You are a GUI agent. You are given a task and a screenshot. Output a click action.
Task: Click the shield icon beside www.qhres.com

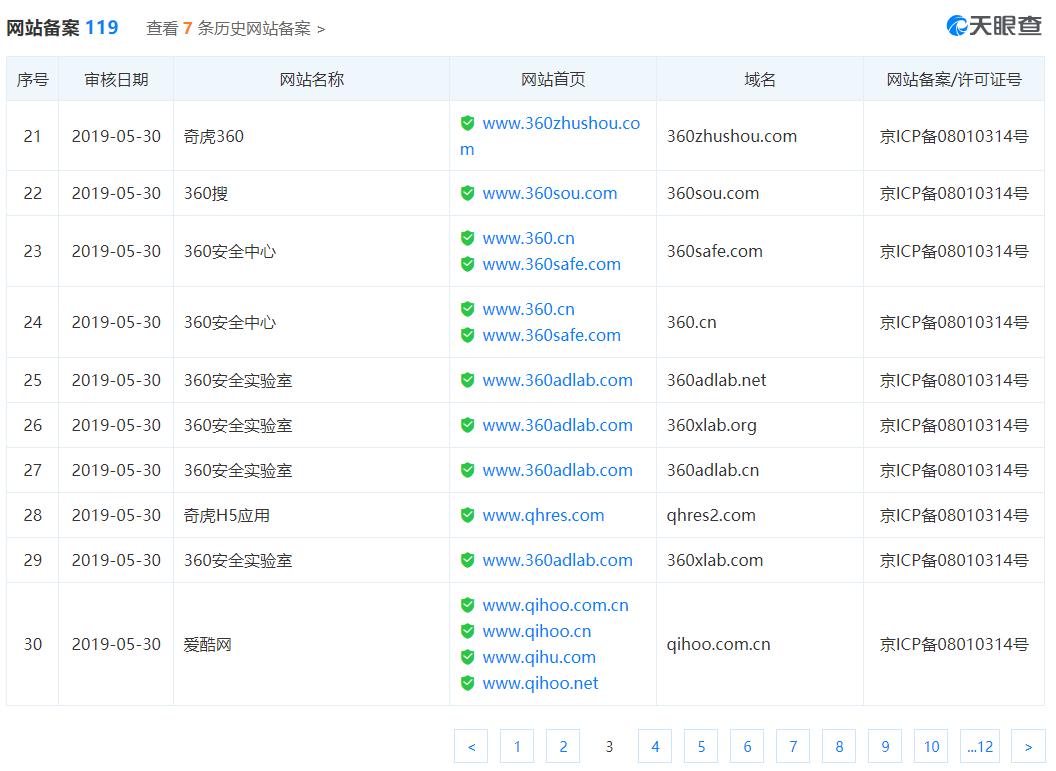467,515
